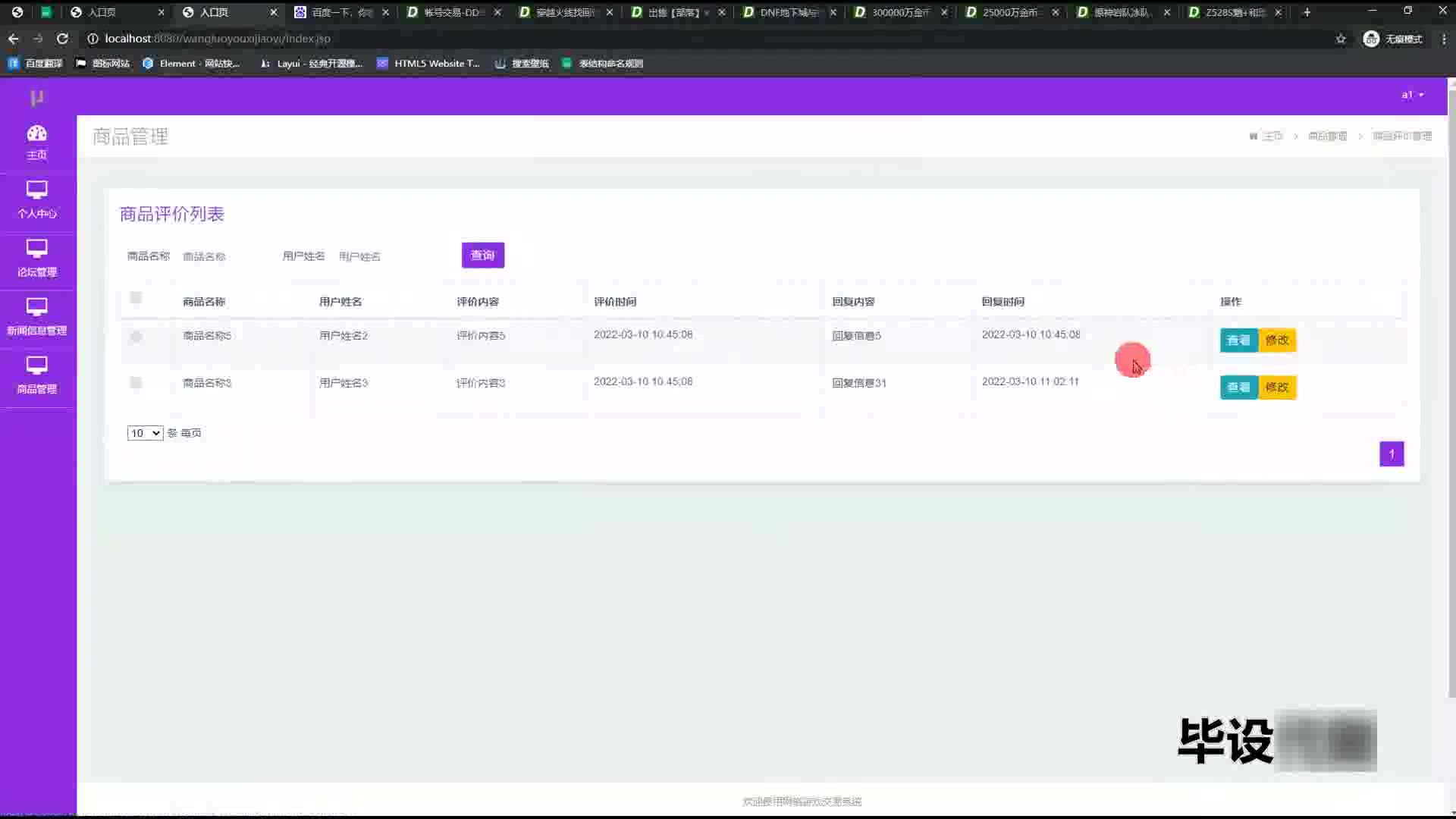Click the purple 查询 search button

[x=483, y=256]
